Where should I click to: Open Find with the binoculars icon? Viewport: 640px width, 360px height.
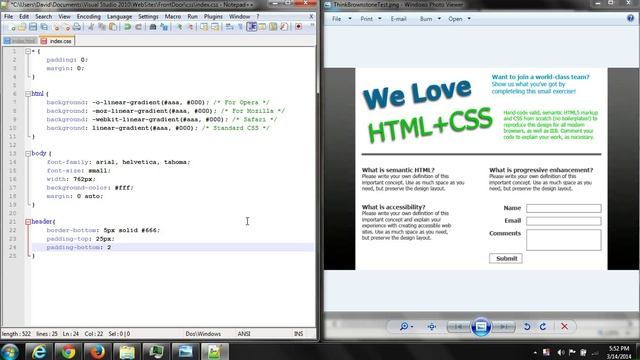point(153,27)
